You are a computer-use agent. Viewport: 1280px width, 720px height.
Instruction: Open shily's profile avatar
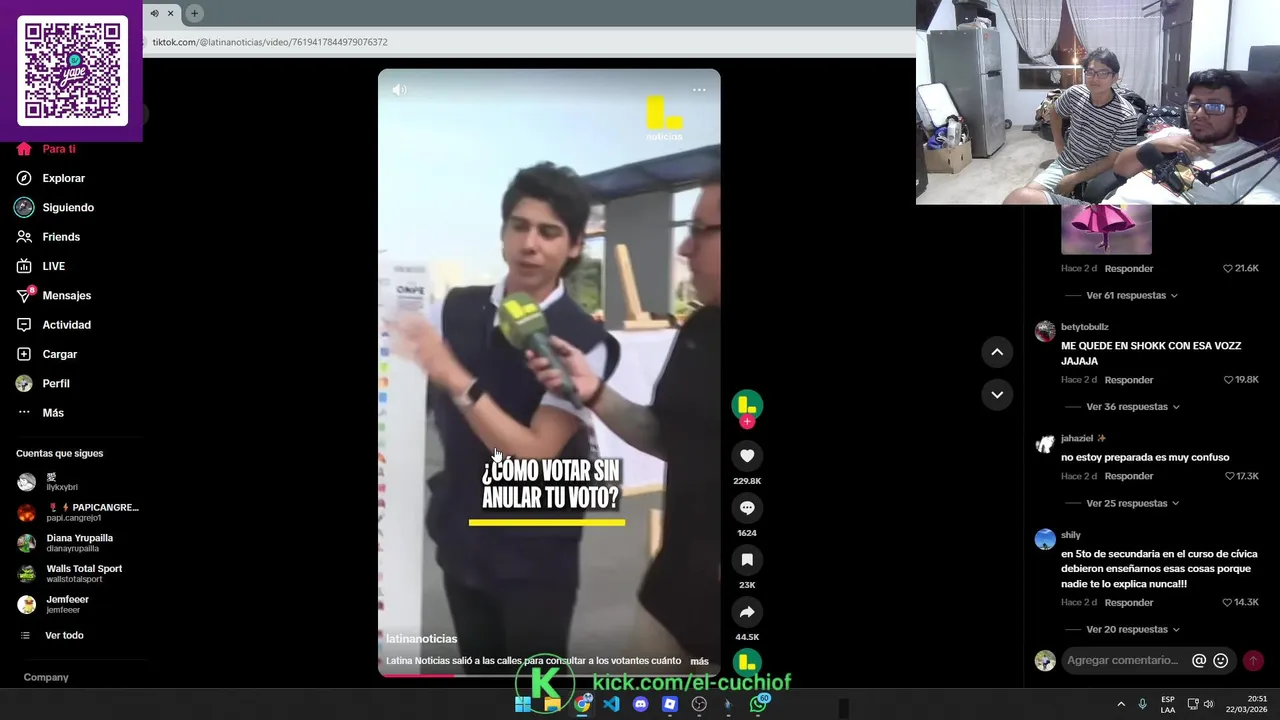(x=1045, y=540)
